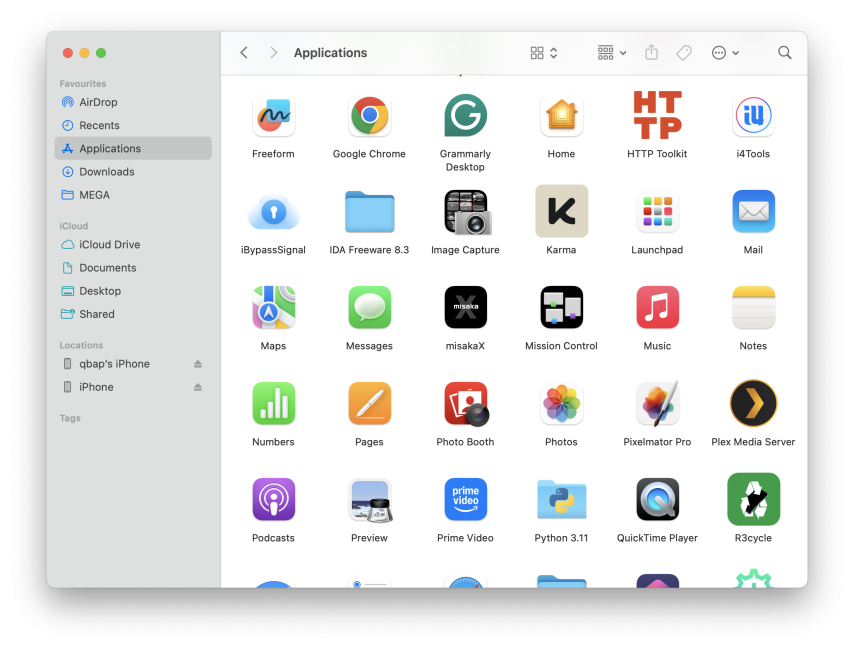This screenshot has width=854, height=649.
Task: Select the Preview app icon
Action: (370, 500)
